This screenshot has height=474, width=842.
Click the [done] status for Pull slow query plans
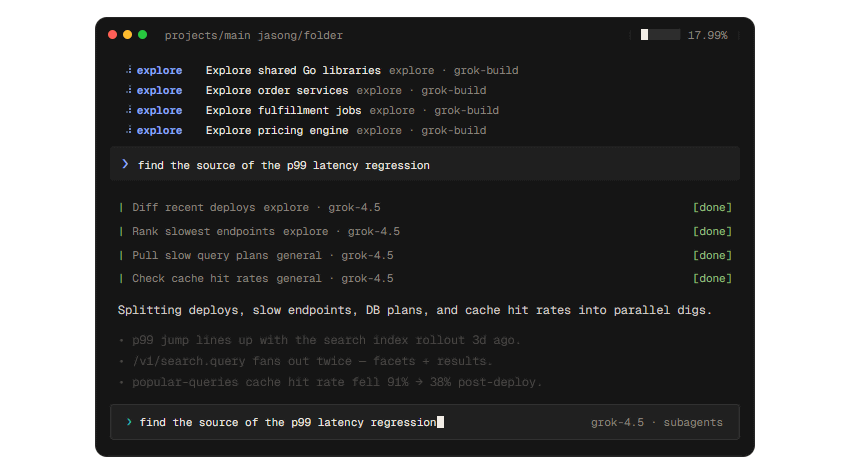[x=712, y=255]
